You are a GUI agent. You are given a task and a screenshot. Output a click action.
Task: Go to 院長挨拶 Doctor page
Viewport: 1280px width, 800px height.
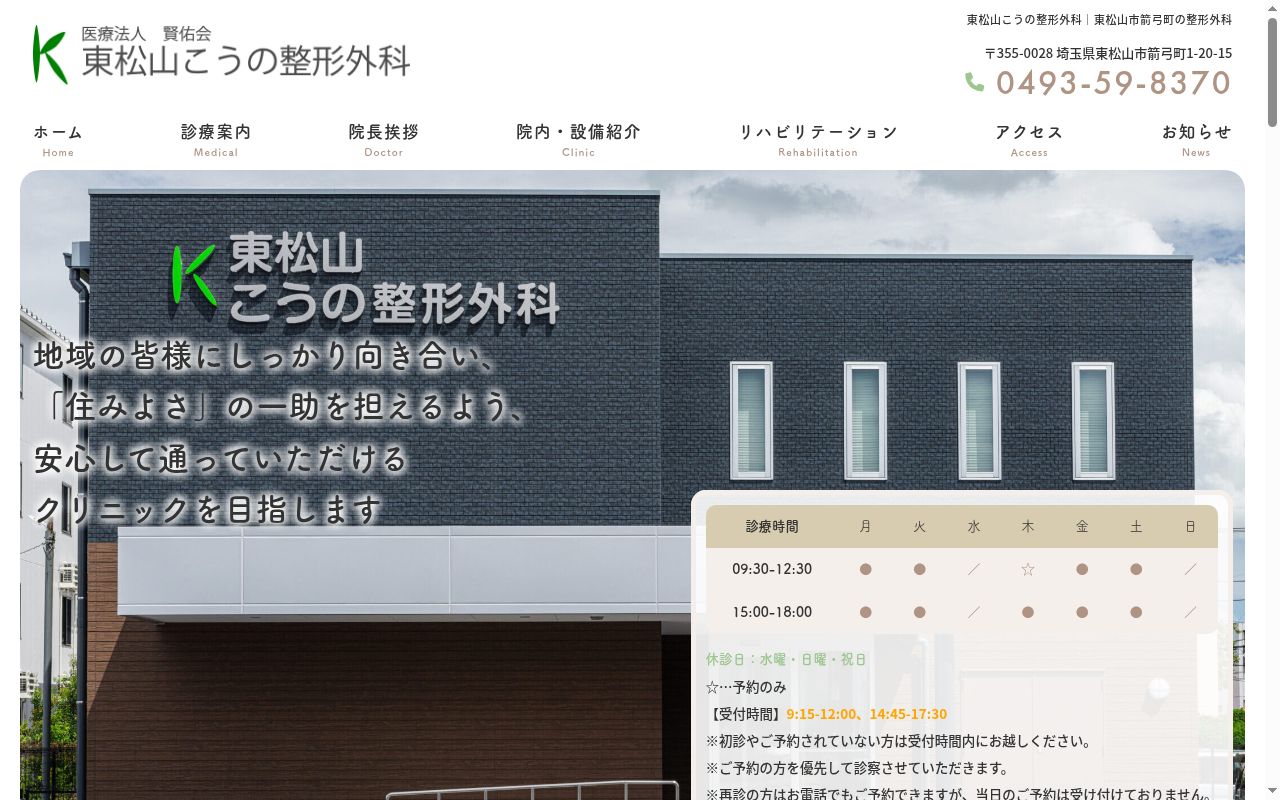pyautogui.click(x=384, y=140)
